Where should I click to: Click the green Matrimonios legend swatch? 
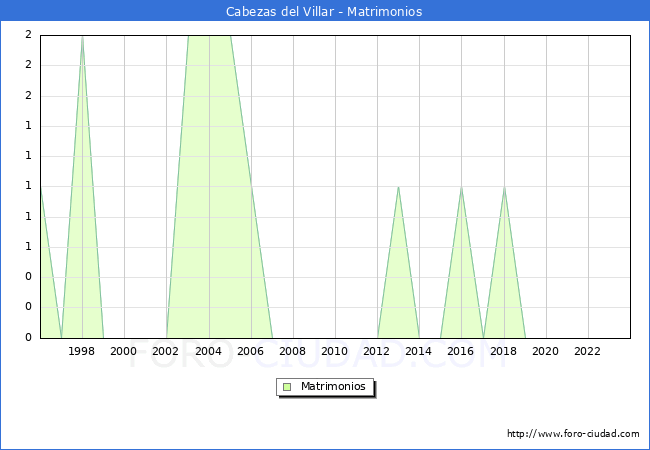[x=287, y=387]
